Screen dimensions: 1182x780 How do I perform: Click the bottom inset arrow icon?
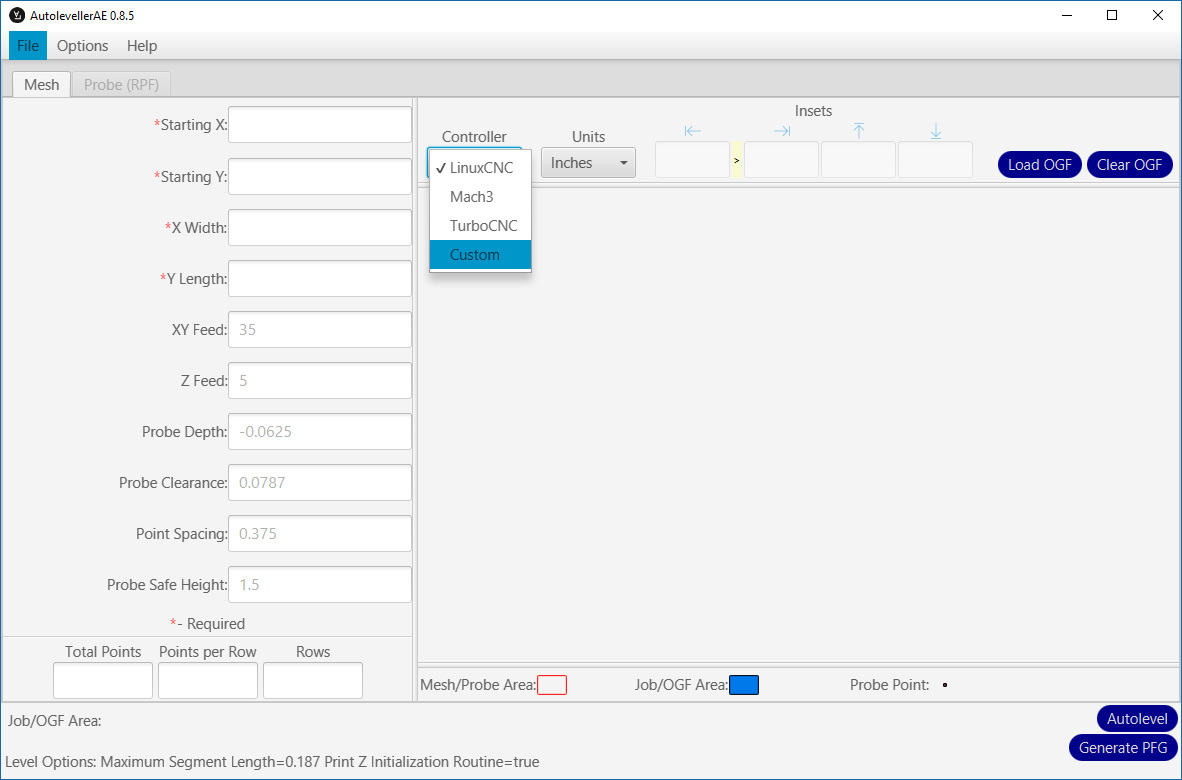point(936,132)
